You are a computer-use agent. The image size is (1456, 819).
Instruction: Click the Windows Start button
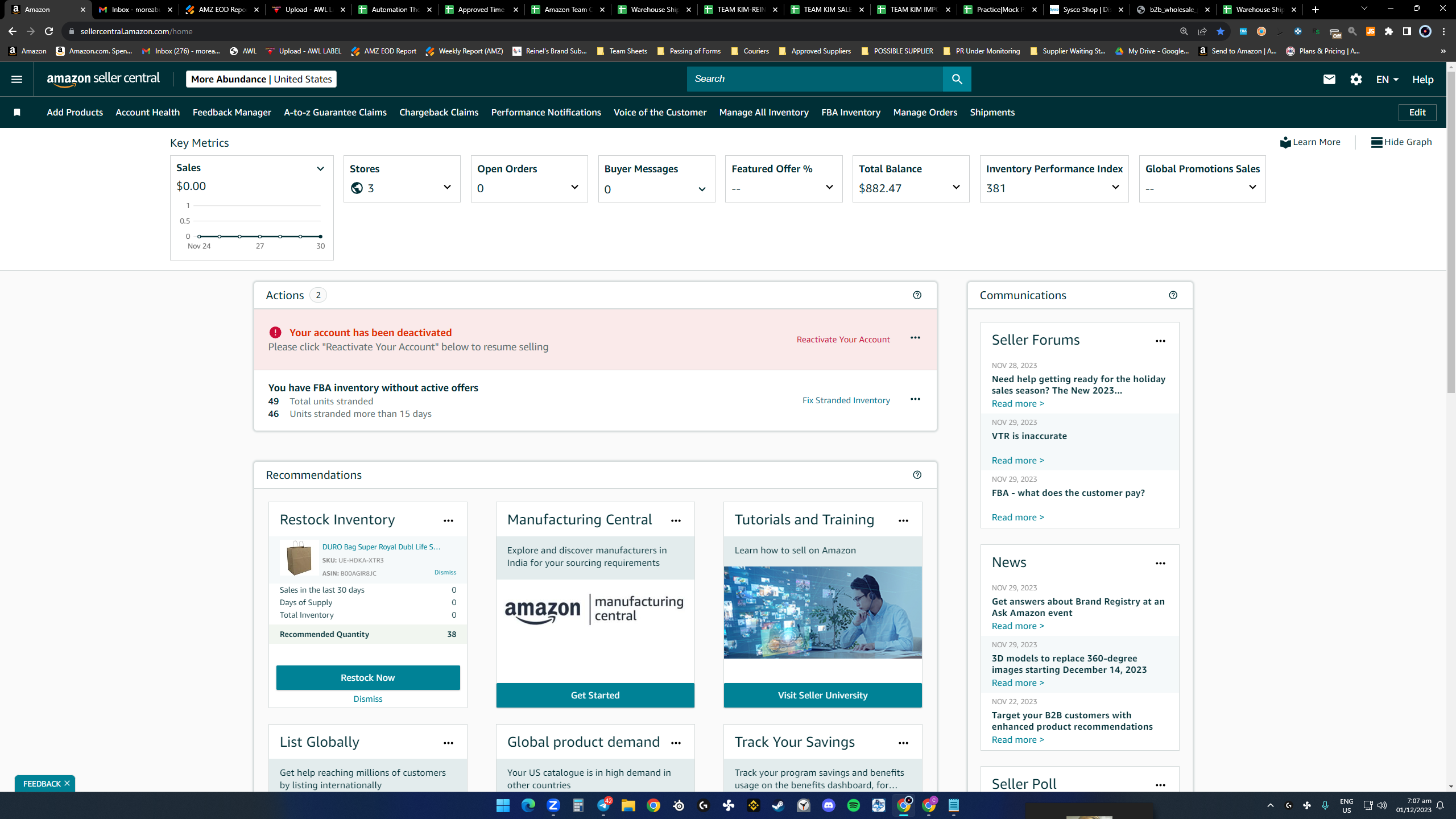[503, 805]
